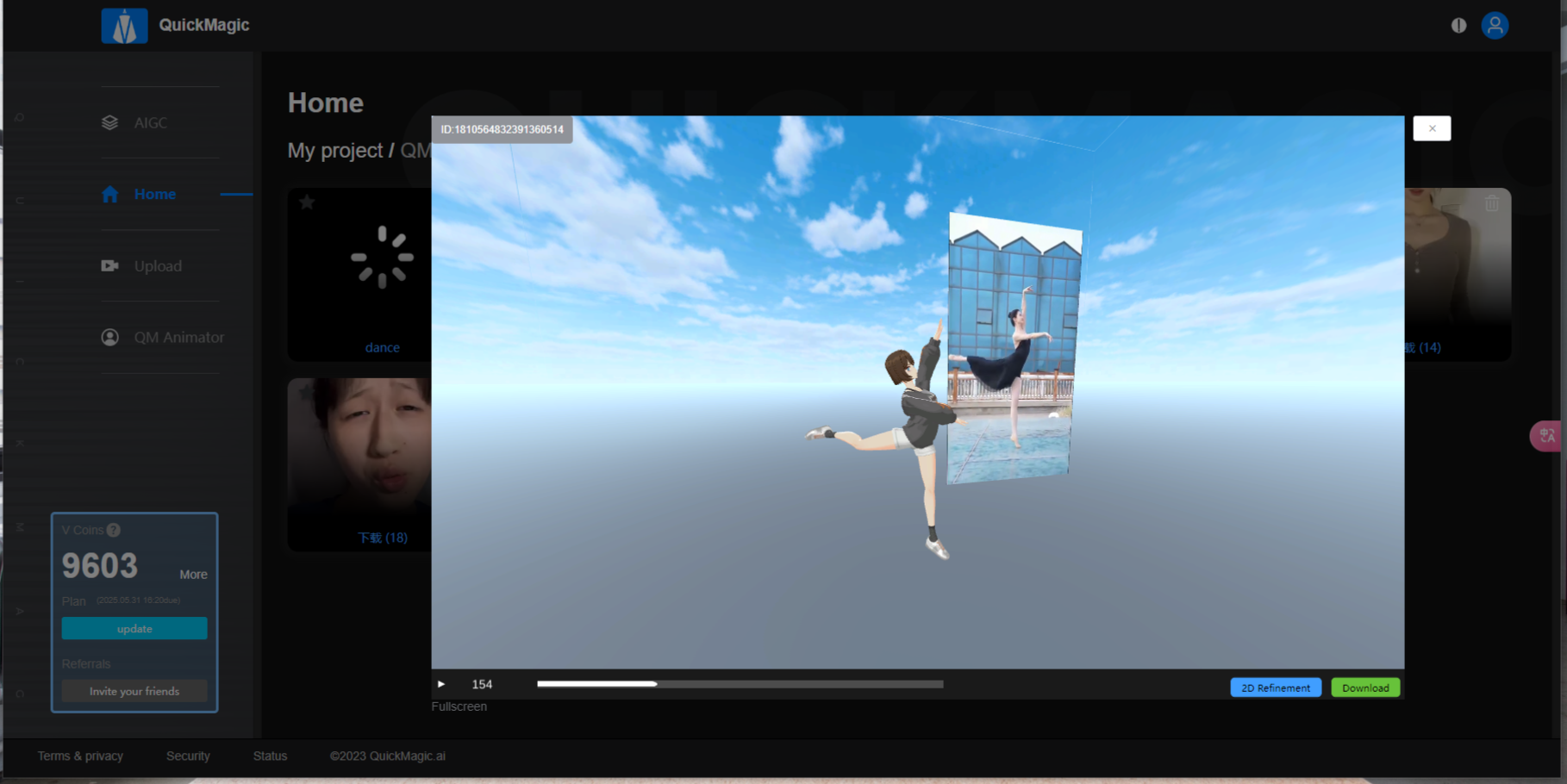Go to Home in the sidebar
The height and width of the screenshot is (784, 1567).
(x=154, y=195)
